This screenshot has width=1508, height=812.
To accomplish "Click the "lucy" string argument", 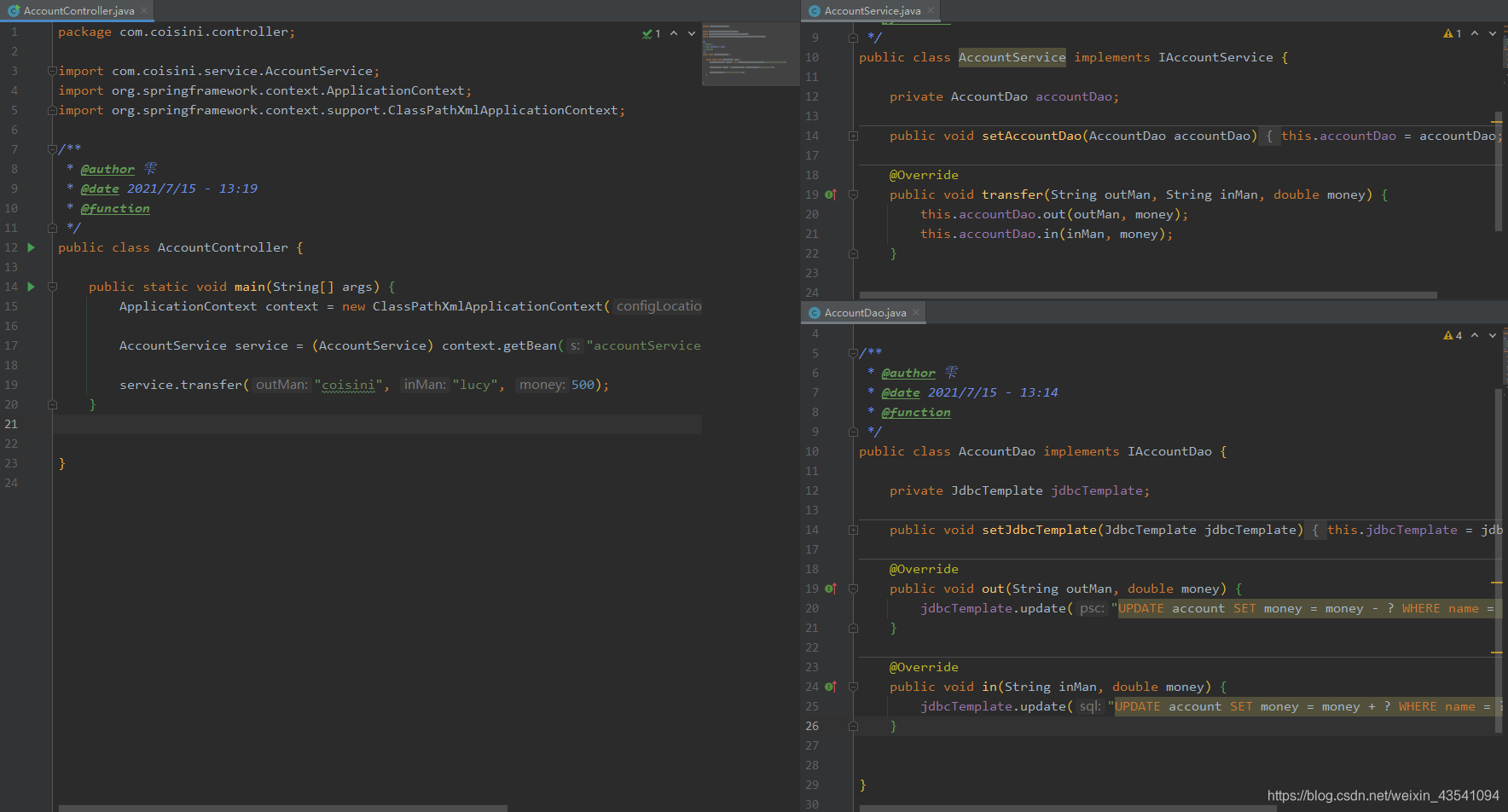I will click(475, 385).
